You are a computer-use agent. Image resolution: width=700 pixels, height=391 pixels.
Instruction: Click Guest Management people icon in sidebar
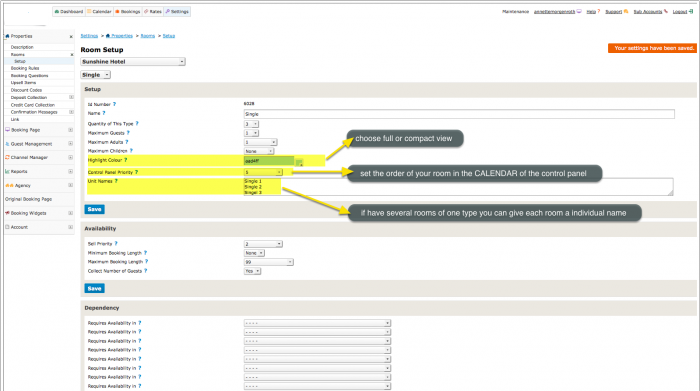pyautogui.click(x=7, y=144)
